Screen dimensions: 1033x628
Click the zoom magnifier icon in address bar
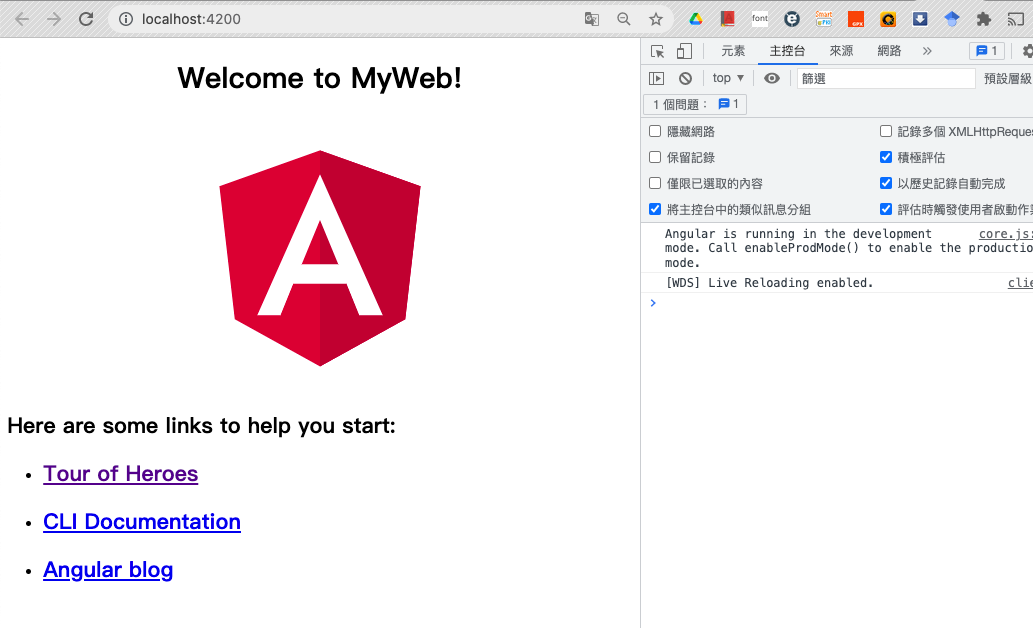coord(623,19)
